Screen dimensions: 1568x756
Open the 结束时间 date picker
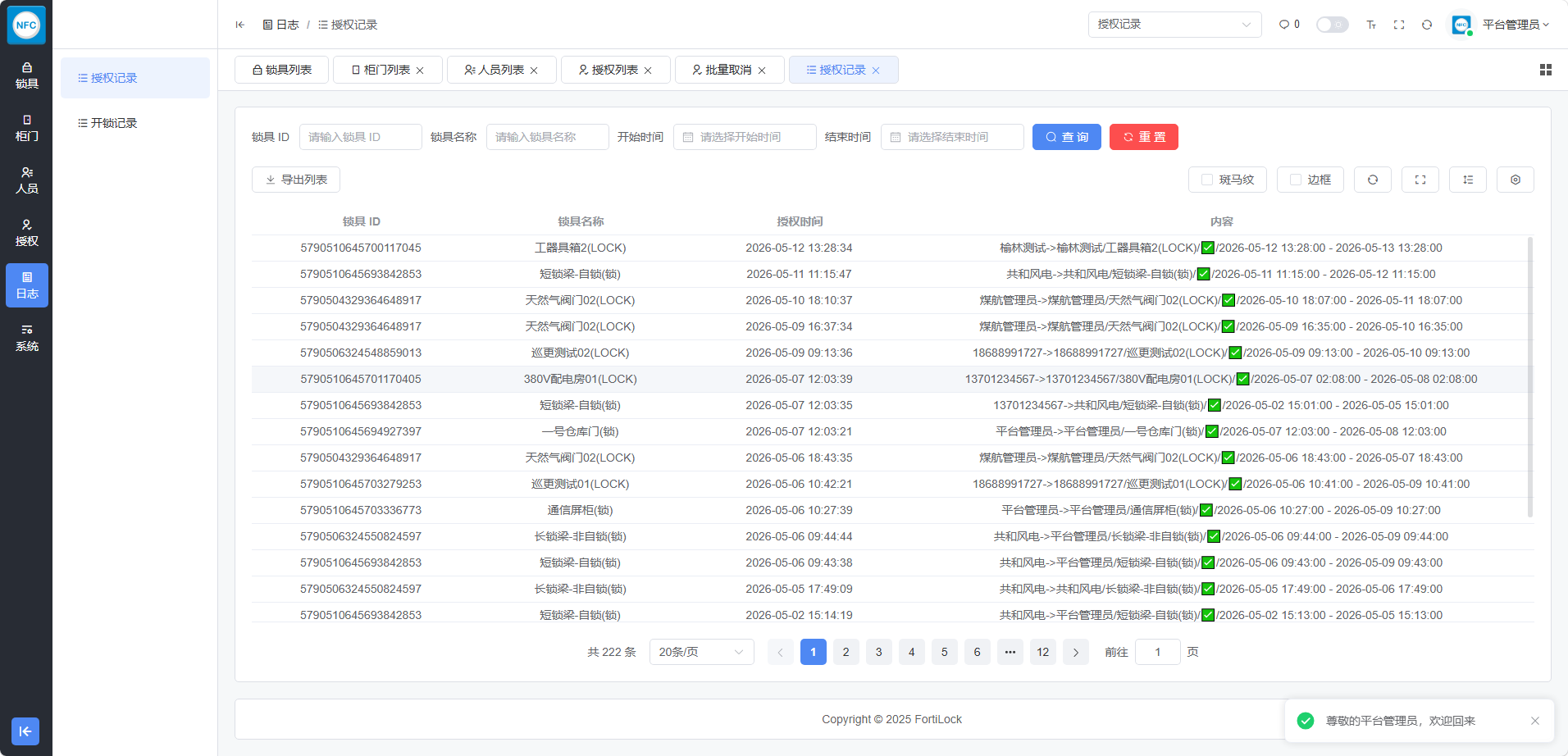point(952,137)
